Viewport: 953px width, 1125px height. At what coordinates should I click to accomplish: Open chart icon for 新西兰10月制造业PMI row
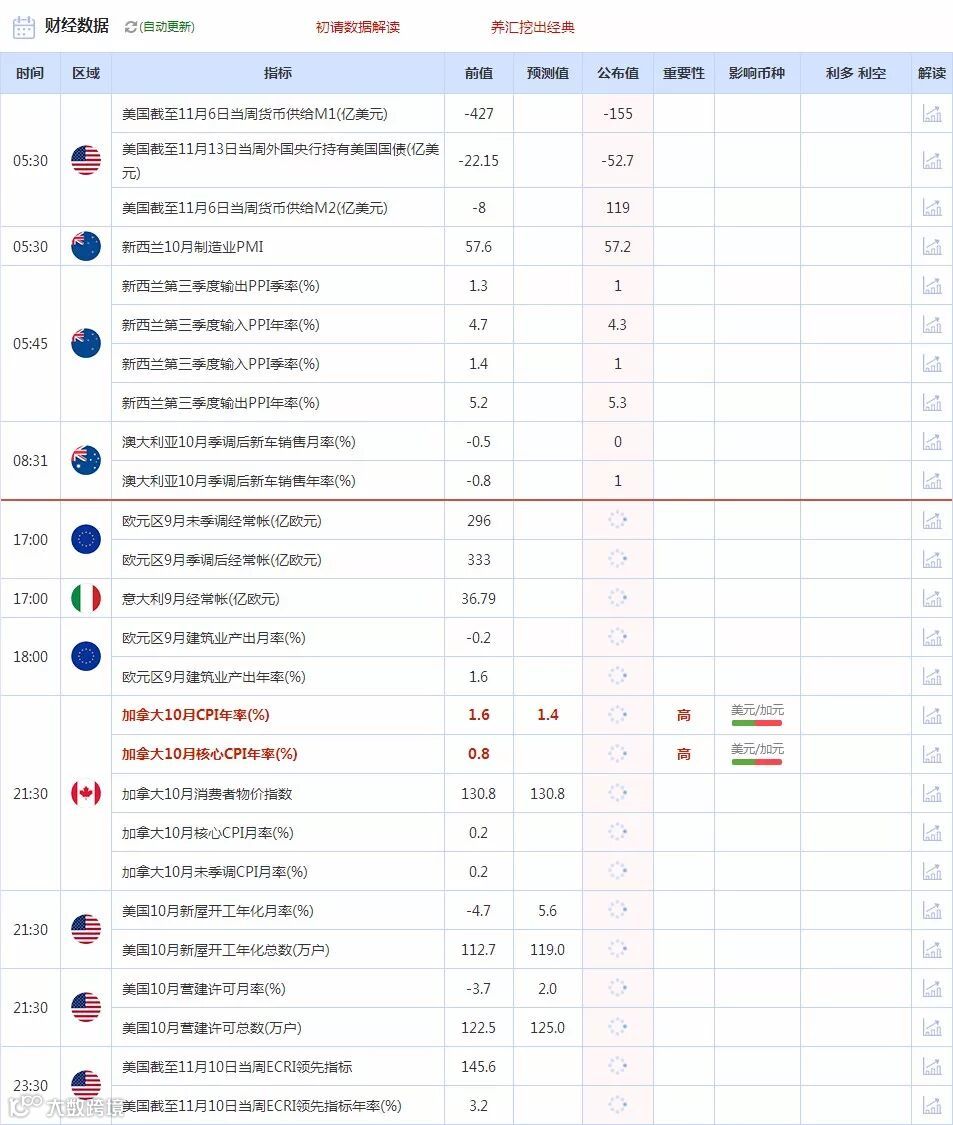pos(931,246)
